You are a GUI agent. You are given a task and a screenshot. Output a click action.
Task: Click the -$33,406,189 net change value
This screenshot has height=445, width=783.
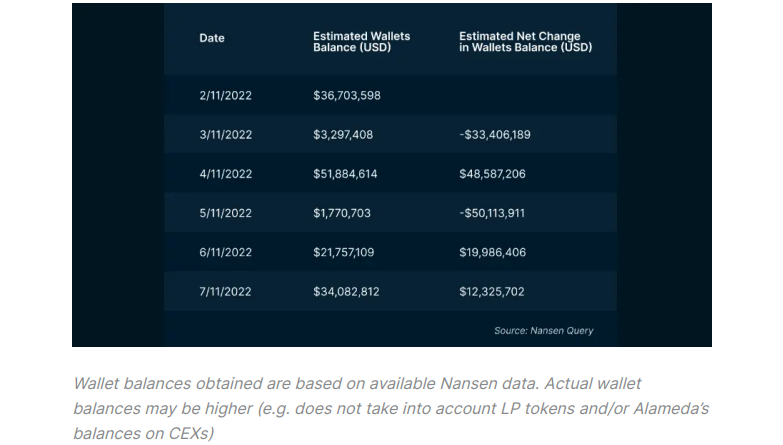coord(494,135)
